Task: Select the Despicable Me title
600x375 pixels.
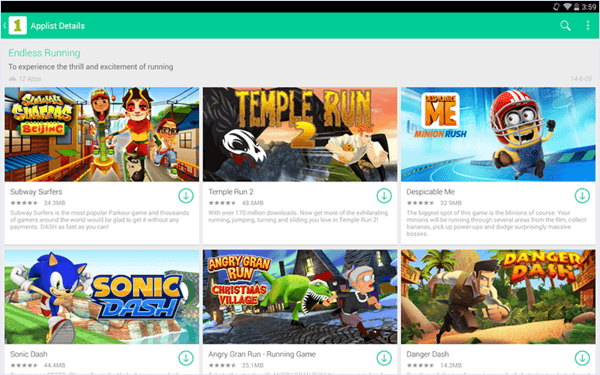Action: [430, 192]
